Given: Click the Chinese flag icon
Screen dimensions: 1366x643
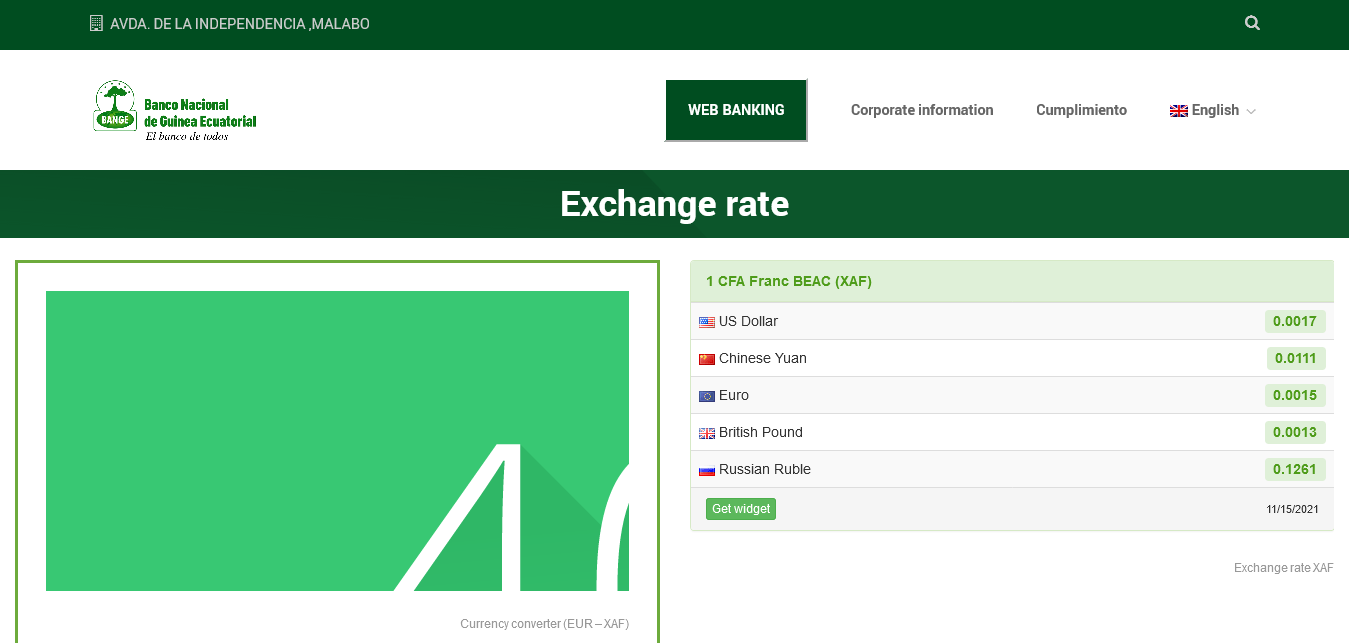Looking at the screenshot, I should 707,359.
